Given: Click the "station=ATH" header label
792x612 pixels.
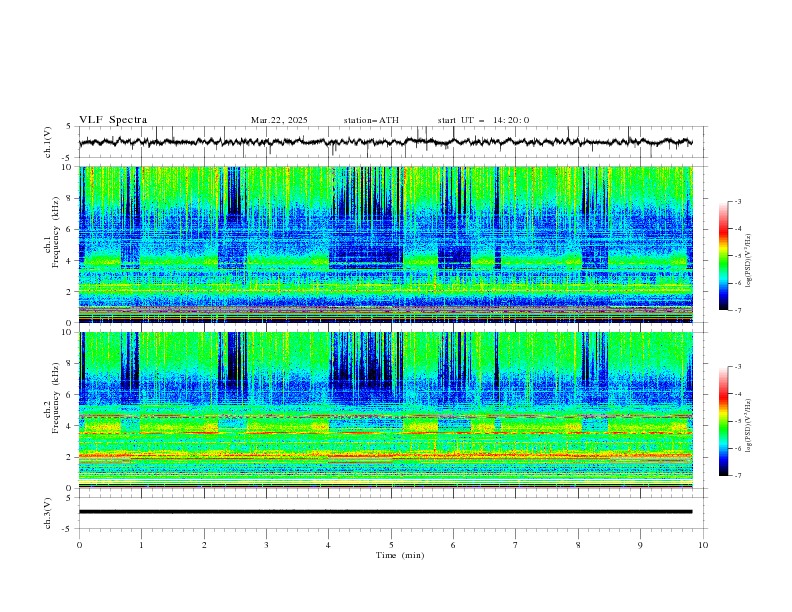Looking at the screenshot, I should pyautogui.click(x=371, y=120).
